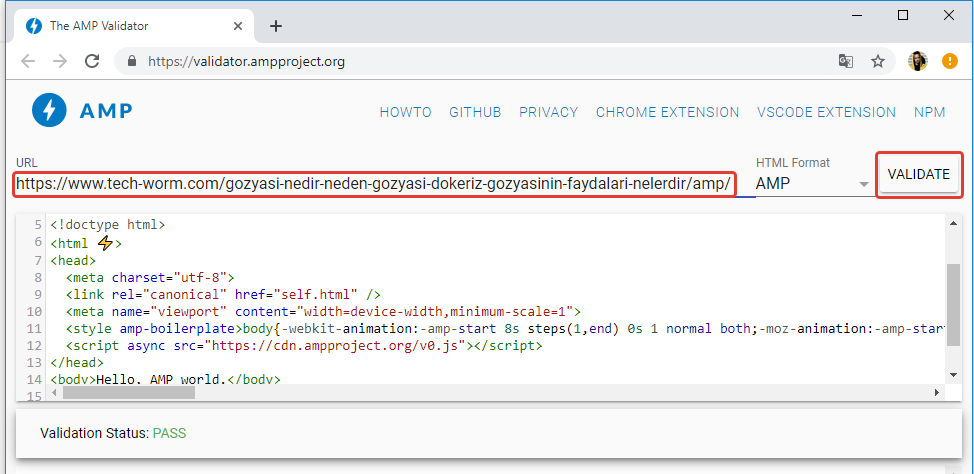974x474 pixels.
Task: Open the translate page icon
Action: (x=846, y=61)
